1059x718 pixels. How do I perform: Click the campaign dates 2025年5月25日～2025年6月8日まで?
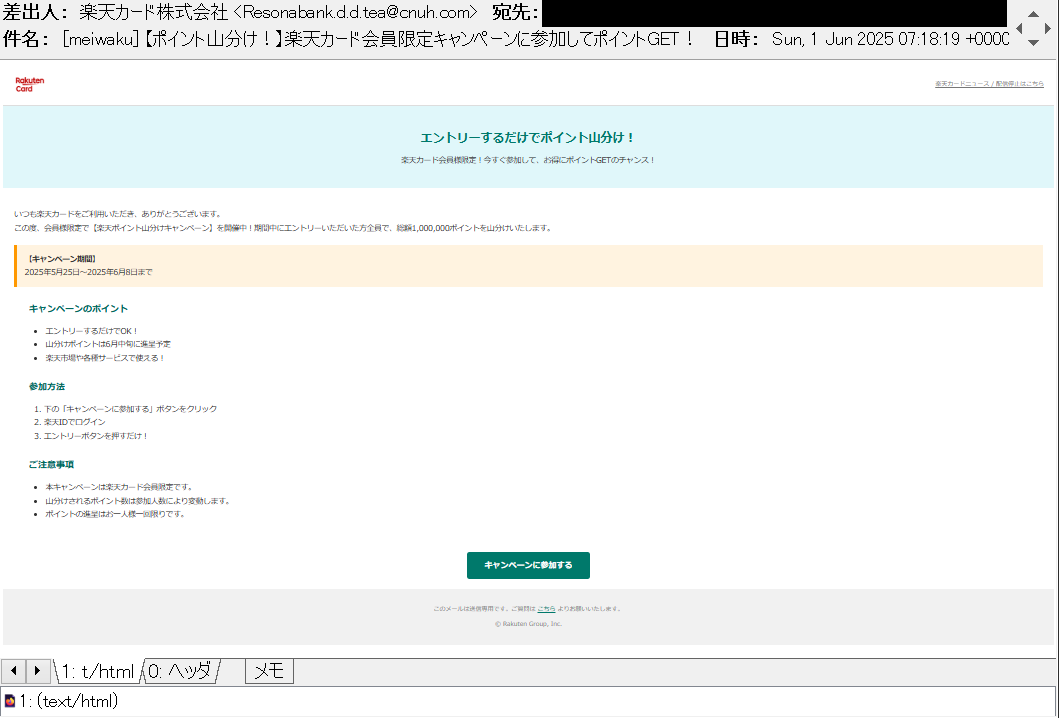[x=88, y=272]
